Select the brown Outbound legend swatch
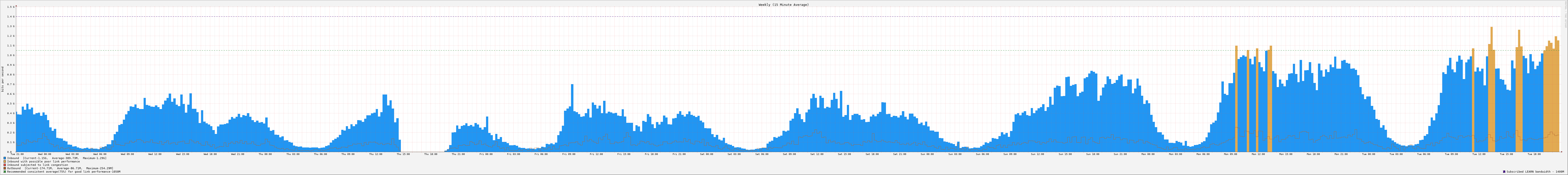Screen dimensions: 1568x175 coord(5,168)
